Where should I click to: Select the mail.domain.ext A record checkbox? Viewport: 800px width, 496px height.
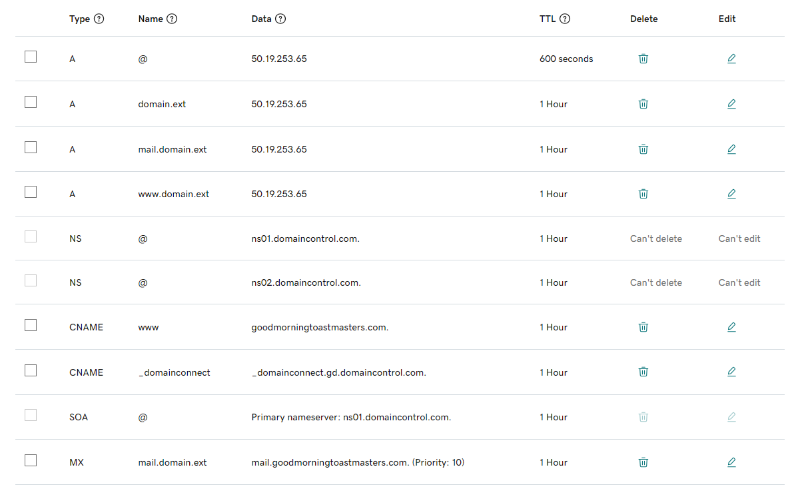[31, 147]
